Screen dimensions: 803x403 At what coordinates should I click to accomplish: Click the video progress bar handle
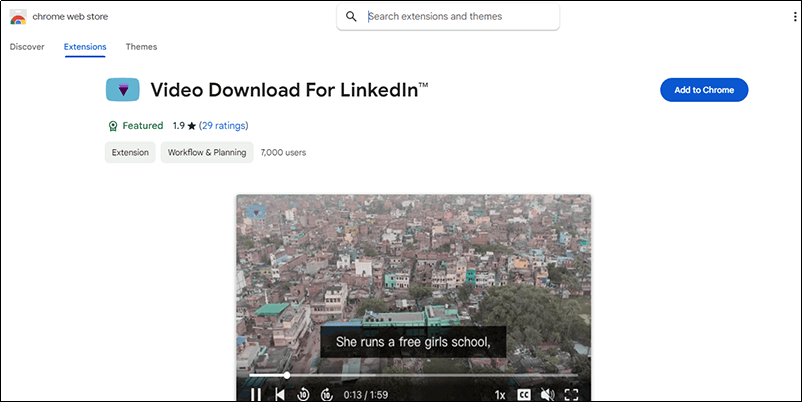coord(287,375)
